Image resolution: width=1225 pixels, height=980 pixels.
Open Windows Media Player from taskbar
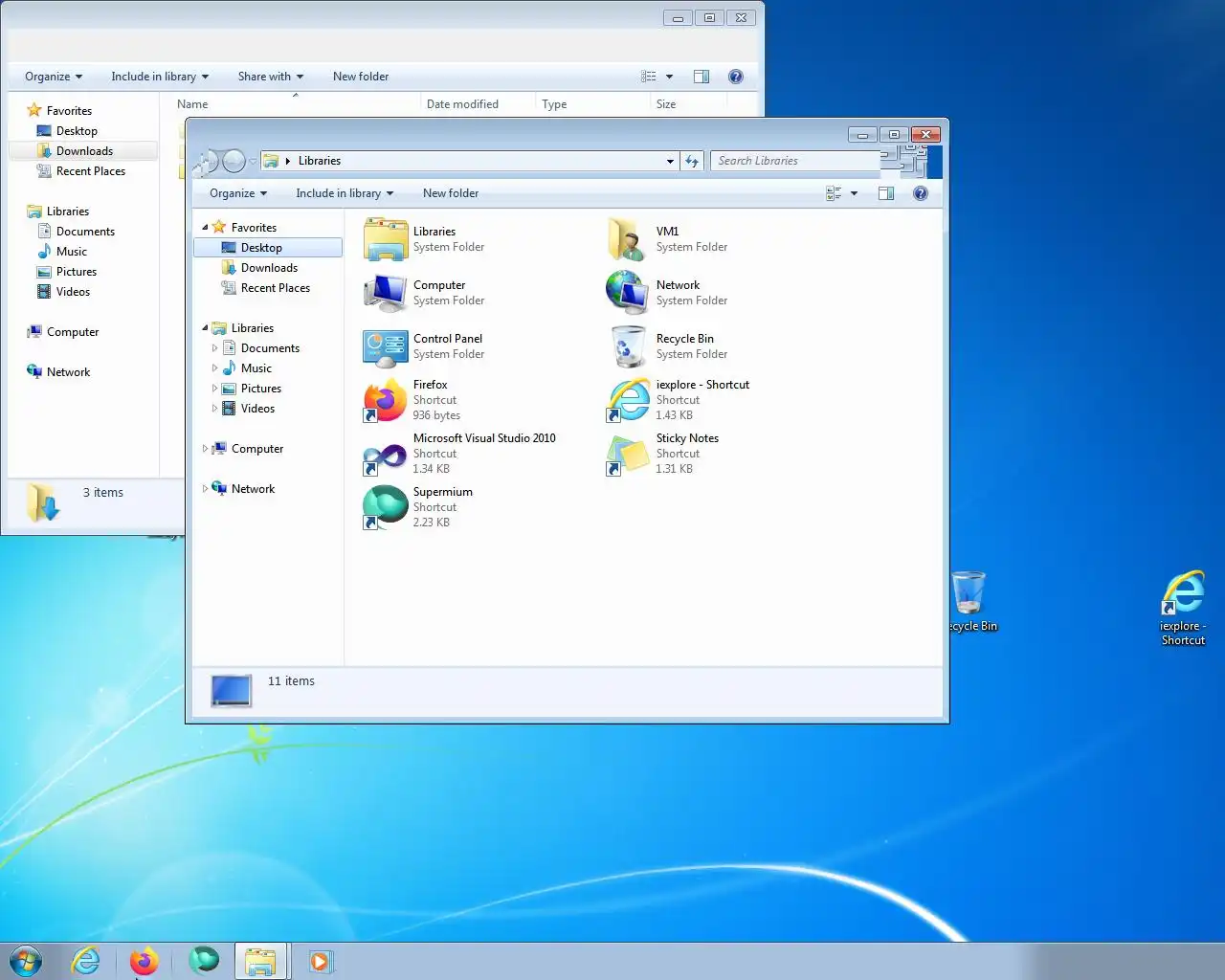[x=320, y=961]
